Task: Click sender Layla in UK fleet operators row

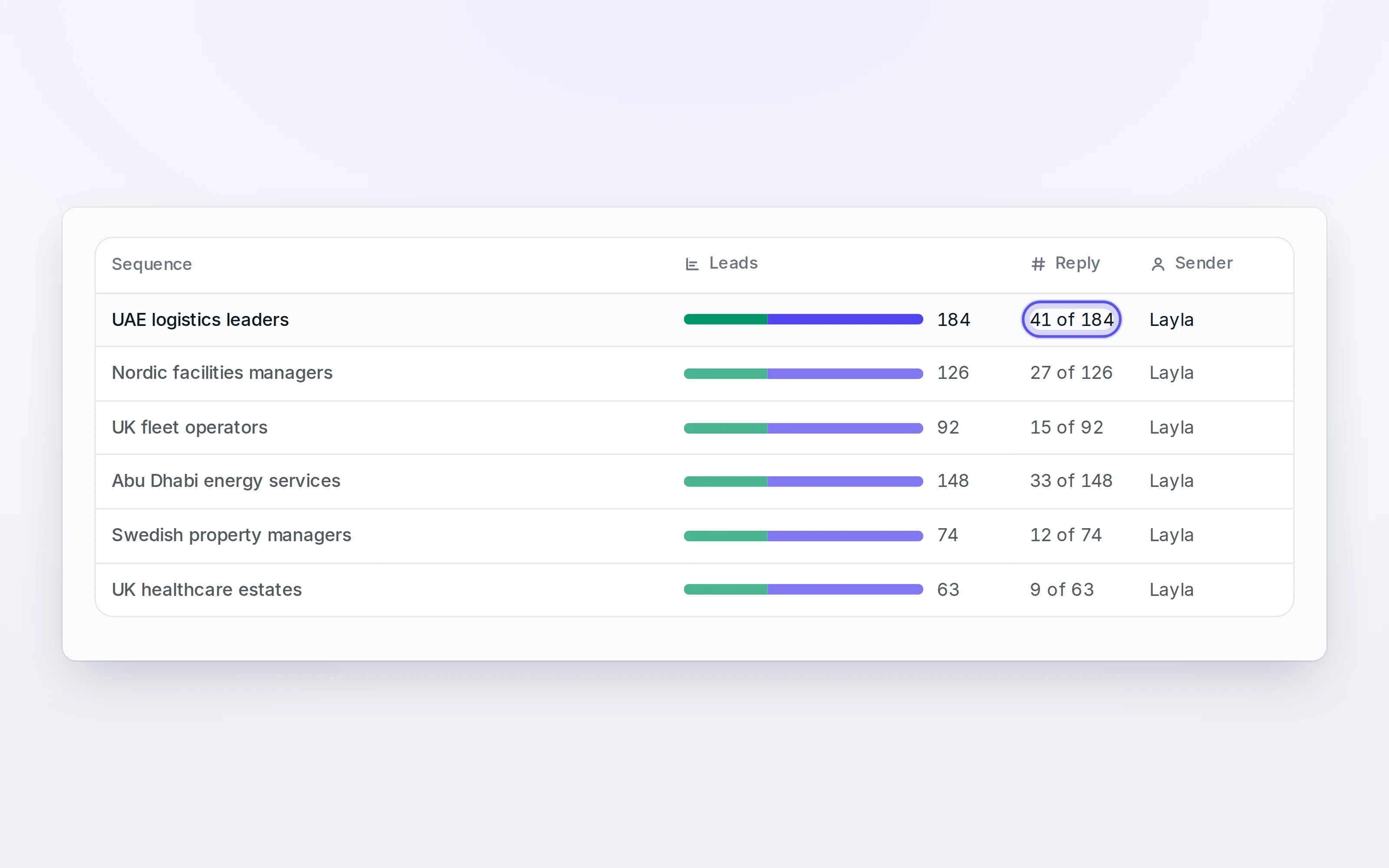Action: tap(1172, 427)
